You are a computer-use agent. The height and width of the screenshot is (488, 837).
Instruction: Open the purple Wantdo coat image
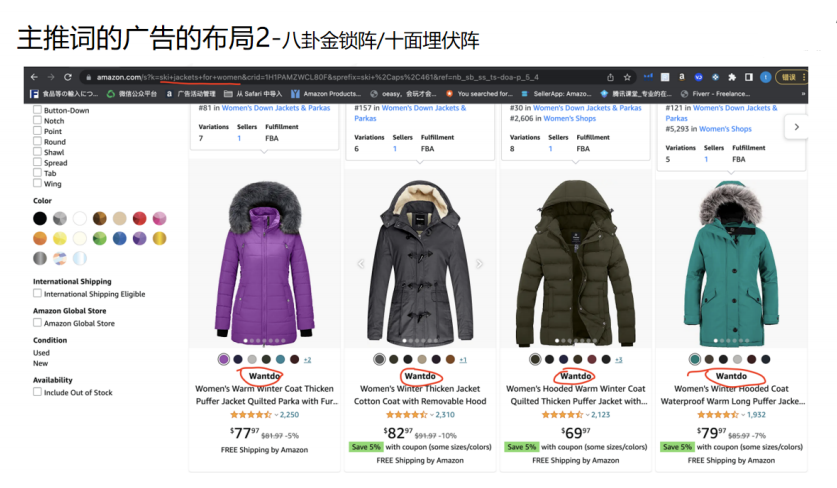coord(264,262)
